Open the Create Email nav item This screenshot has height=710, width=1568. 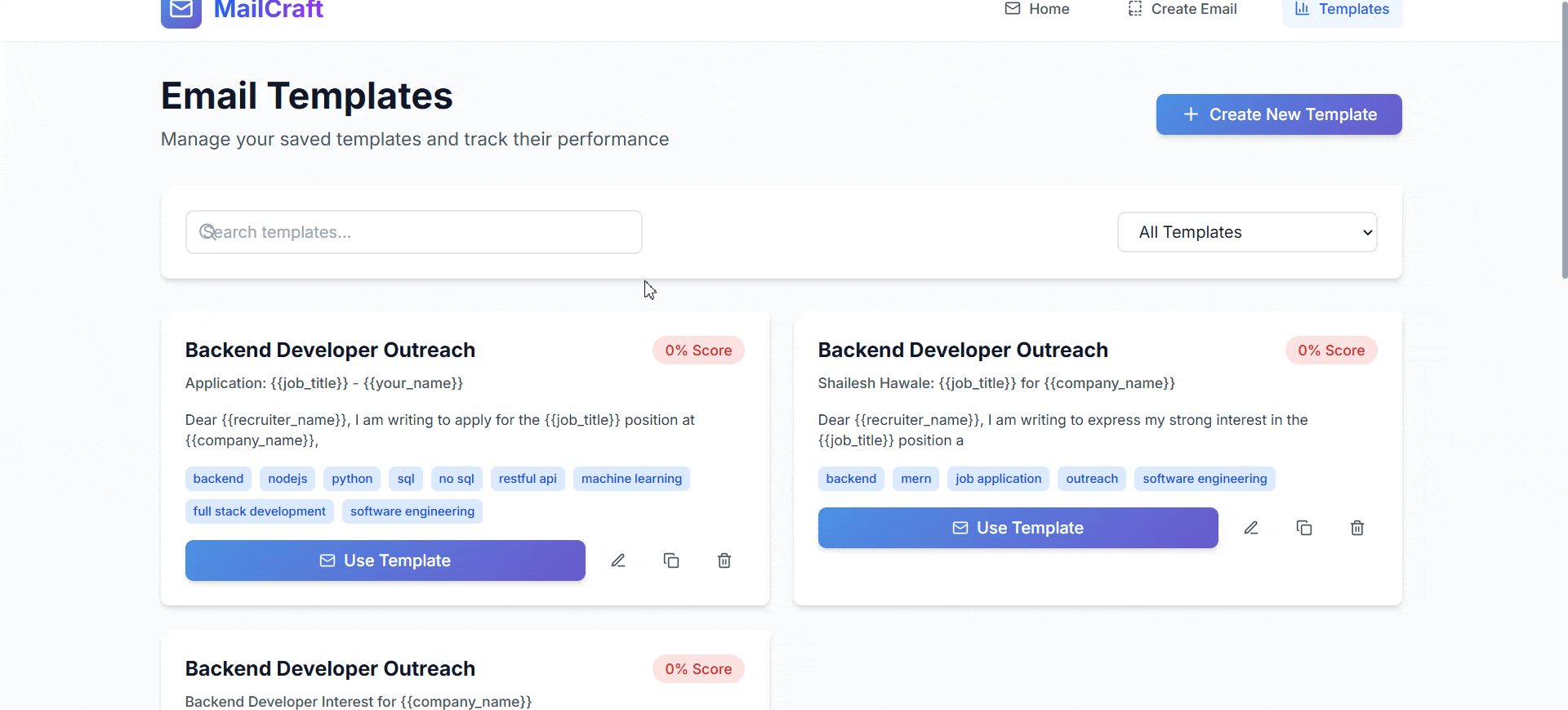point(1183,9)
